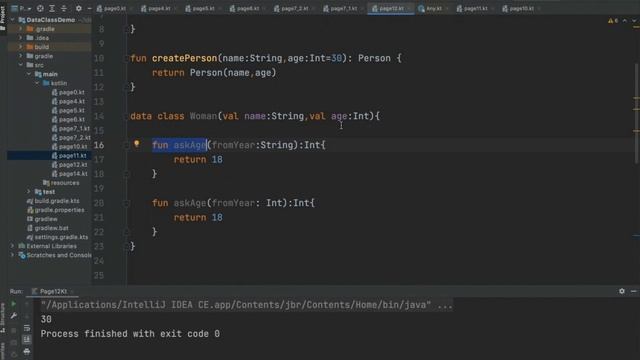Expand the build folder

(x=20, y=47)
